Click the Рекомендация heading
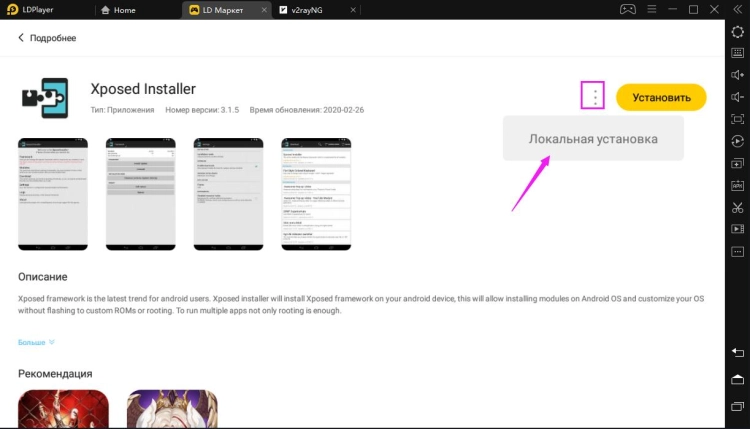The width and height of the screenshot is (750, 429). tap(55, 374)
